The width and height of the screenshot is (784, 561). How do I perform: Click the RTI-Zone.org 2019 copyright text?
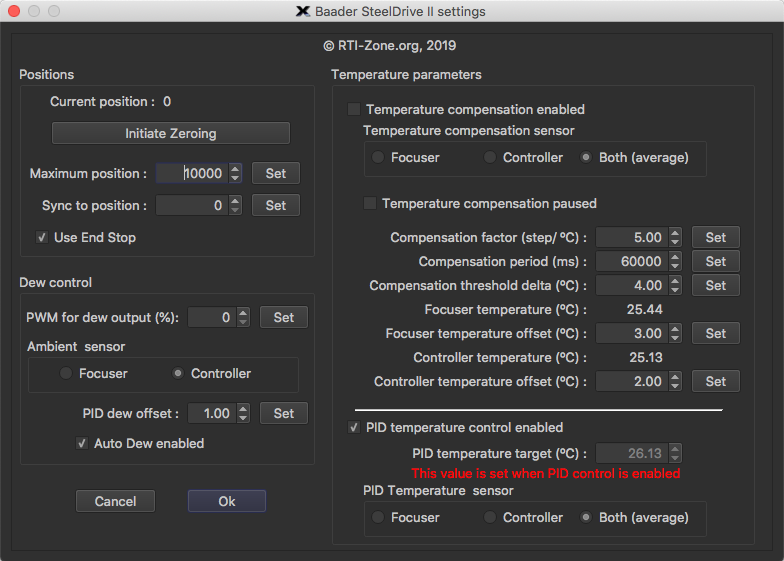pos(390,46)
